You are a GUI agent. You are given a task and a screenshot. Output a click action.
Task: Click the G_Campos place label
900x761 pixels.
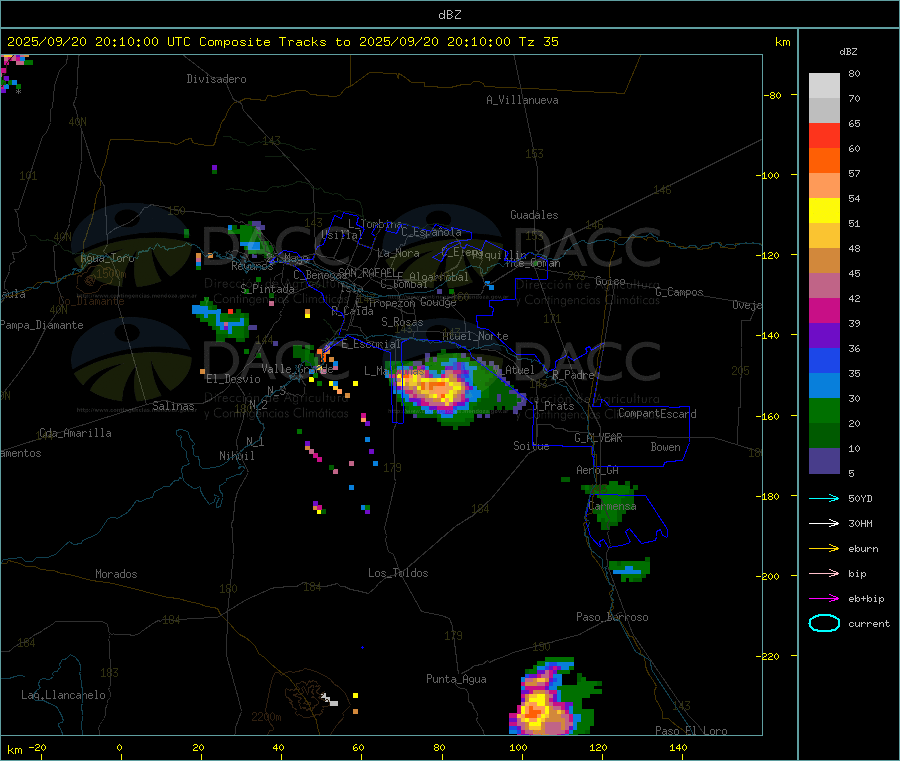click(679, 292)
